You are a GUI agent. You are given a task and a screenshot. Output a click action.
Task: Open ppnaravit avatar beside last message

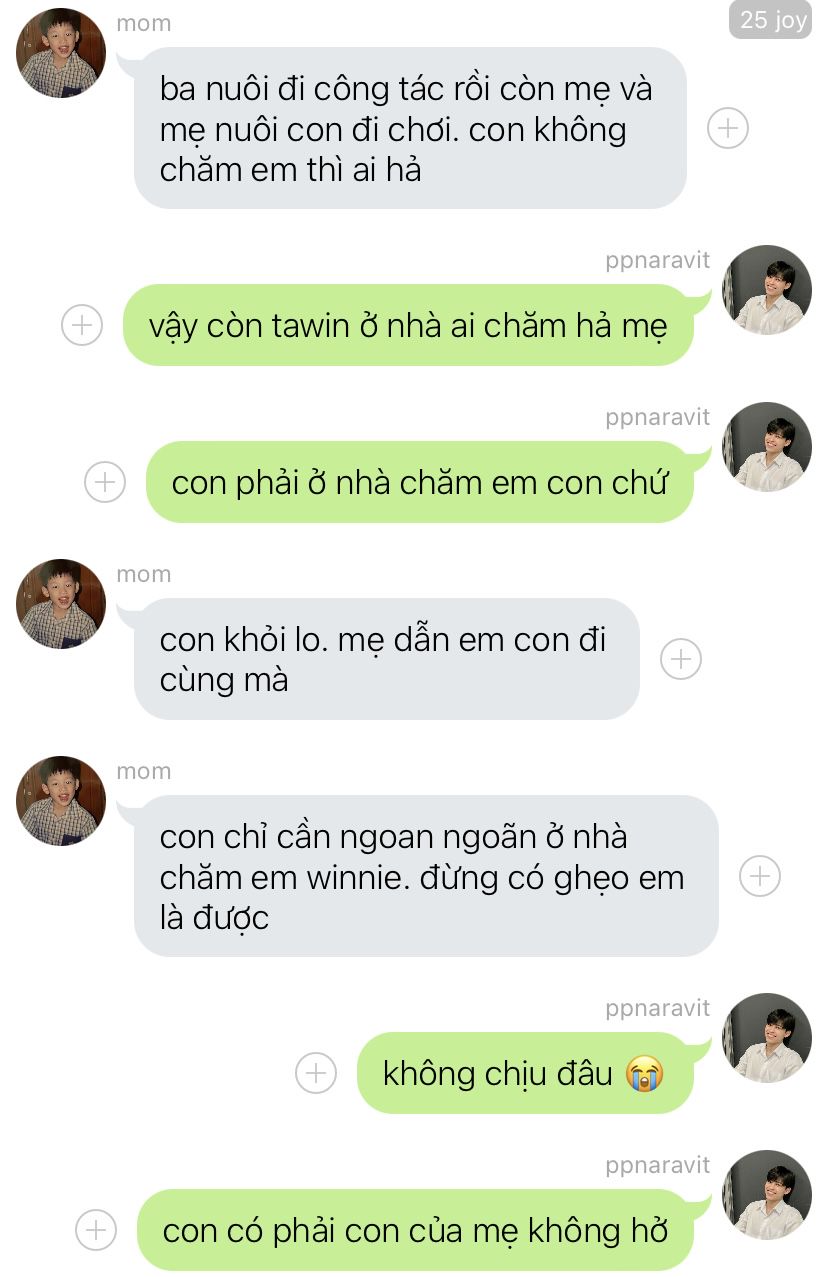pyautogui.click(x=767, y=1195)
